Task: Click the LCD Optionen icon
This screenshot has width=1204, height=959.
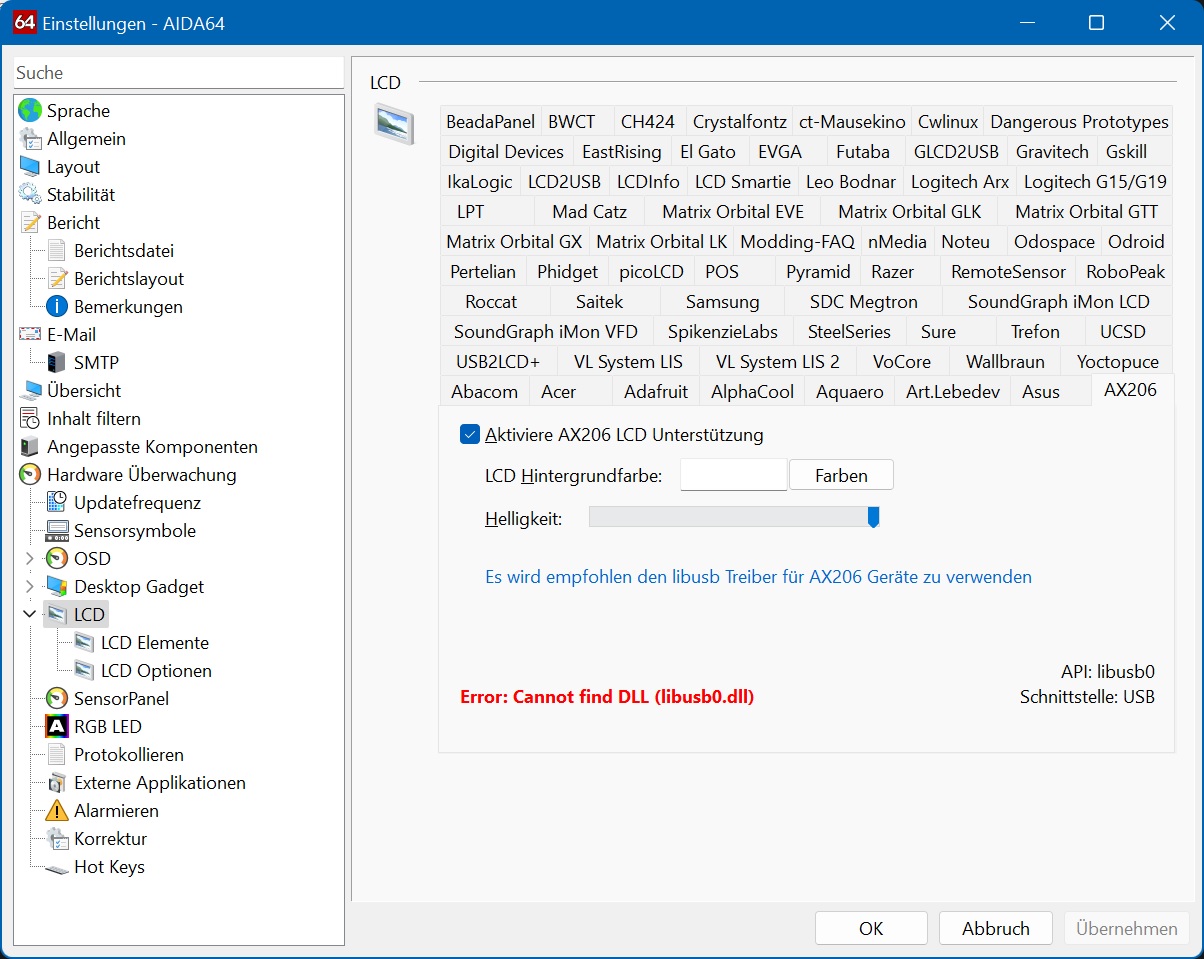Action: 85,671
